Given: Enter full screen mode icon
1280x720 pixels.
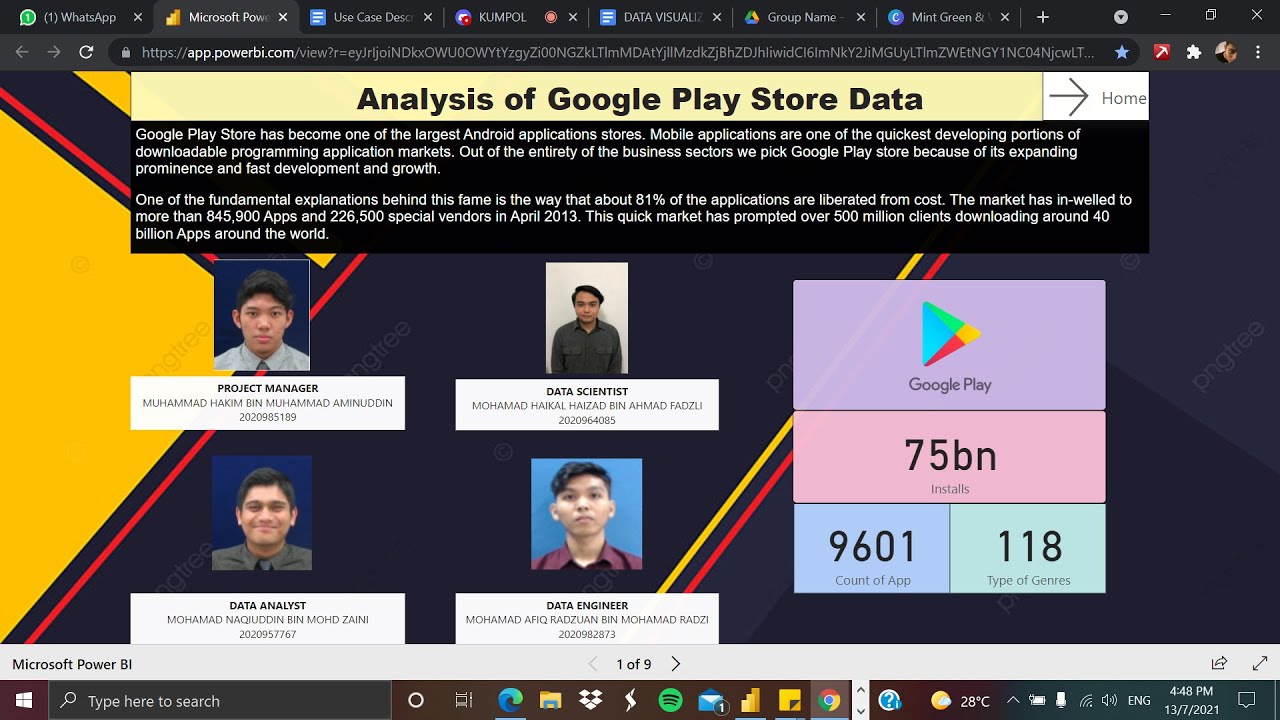Looking at the screenshot, I should [1260, 663].
